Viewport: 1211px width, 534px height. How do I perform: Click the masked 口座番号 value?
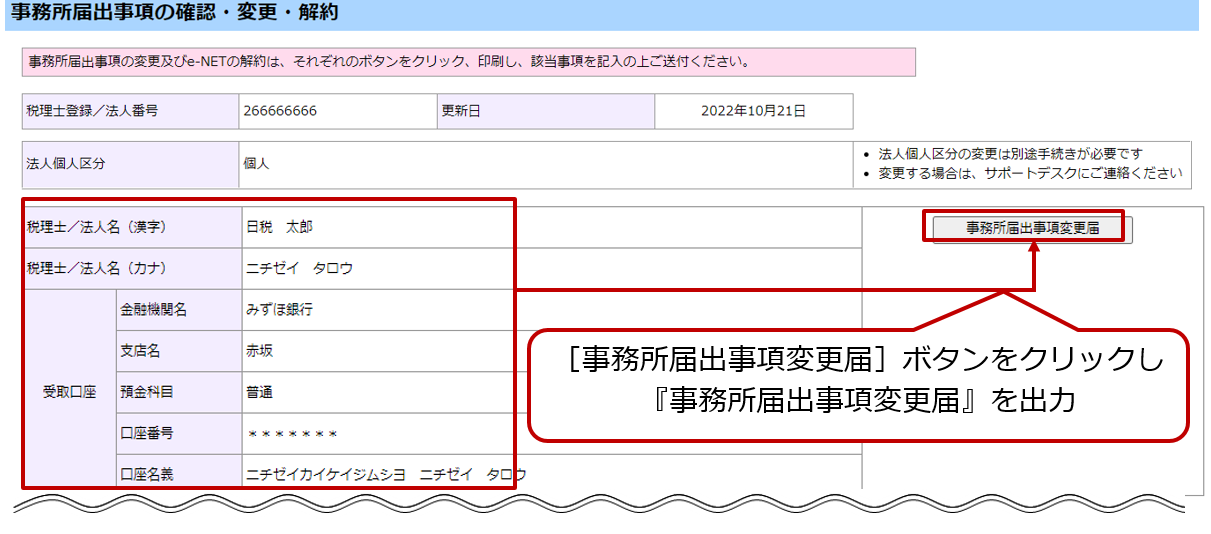291,434
